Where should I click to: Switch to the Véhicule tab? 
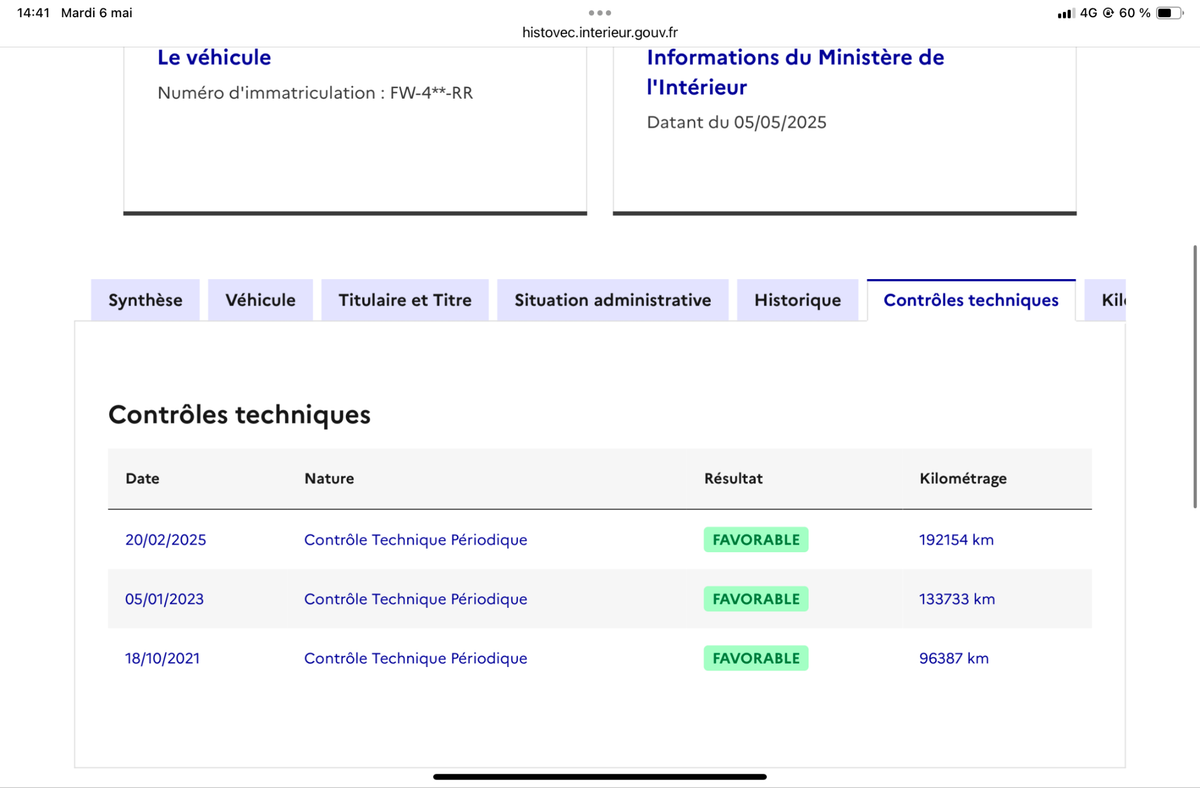(260, 300)
